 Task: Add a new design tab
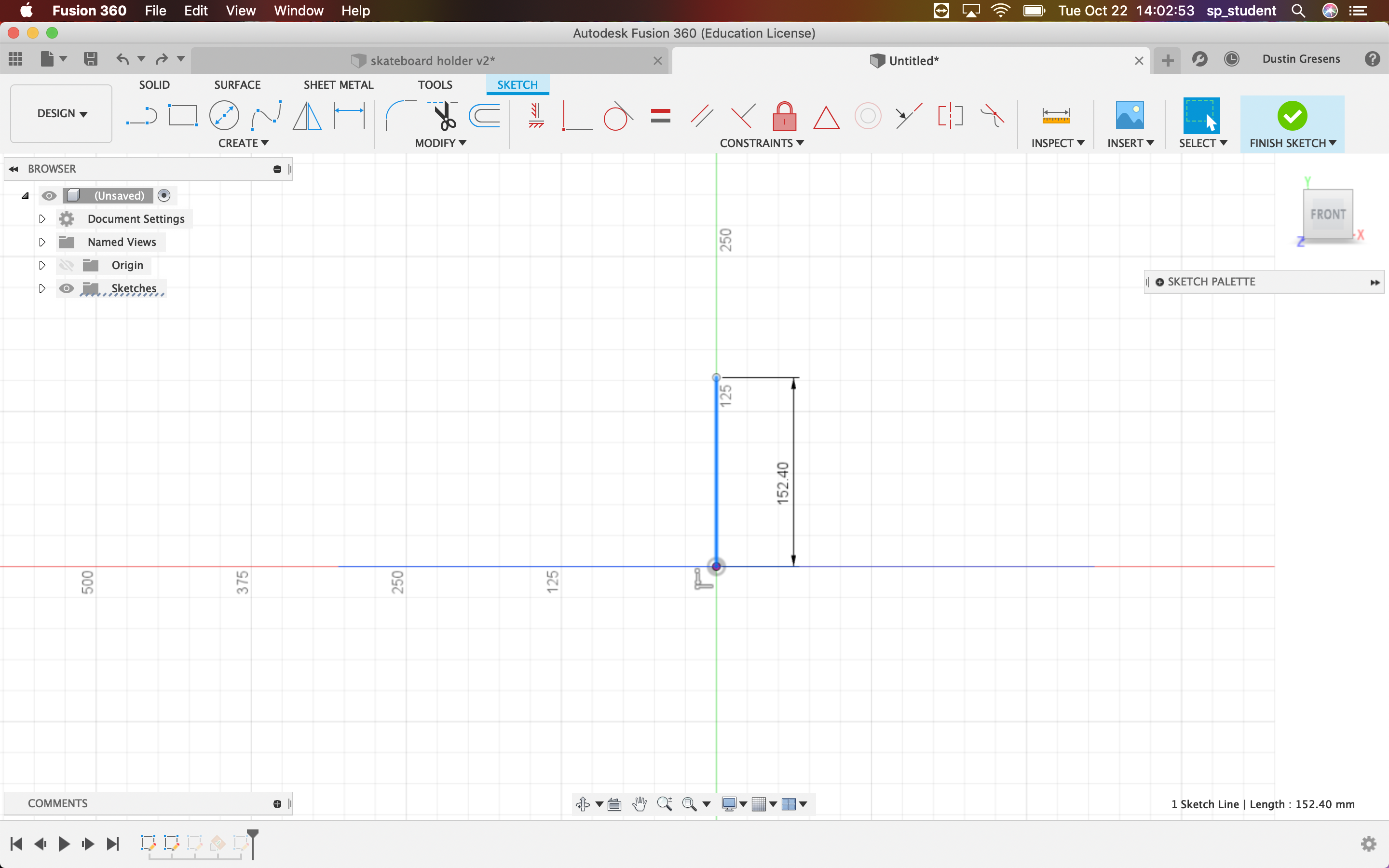tap(1167, 60)
